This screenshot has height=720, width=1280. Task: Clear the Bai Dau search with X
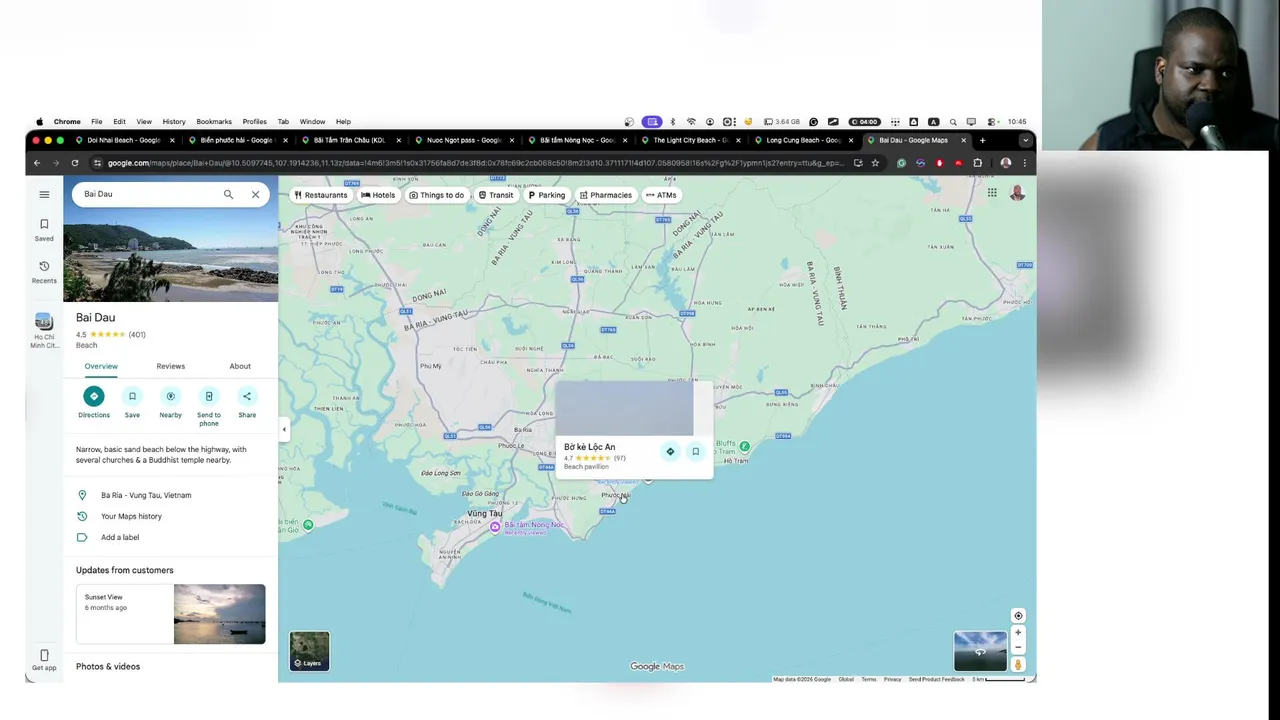255,194
